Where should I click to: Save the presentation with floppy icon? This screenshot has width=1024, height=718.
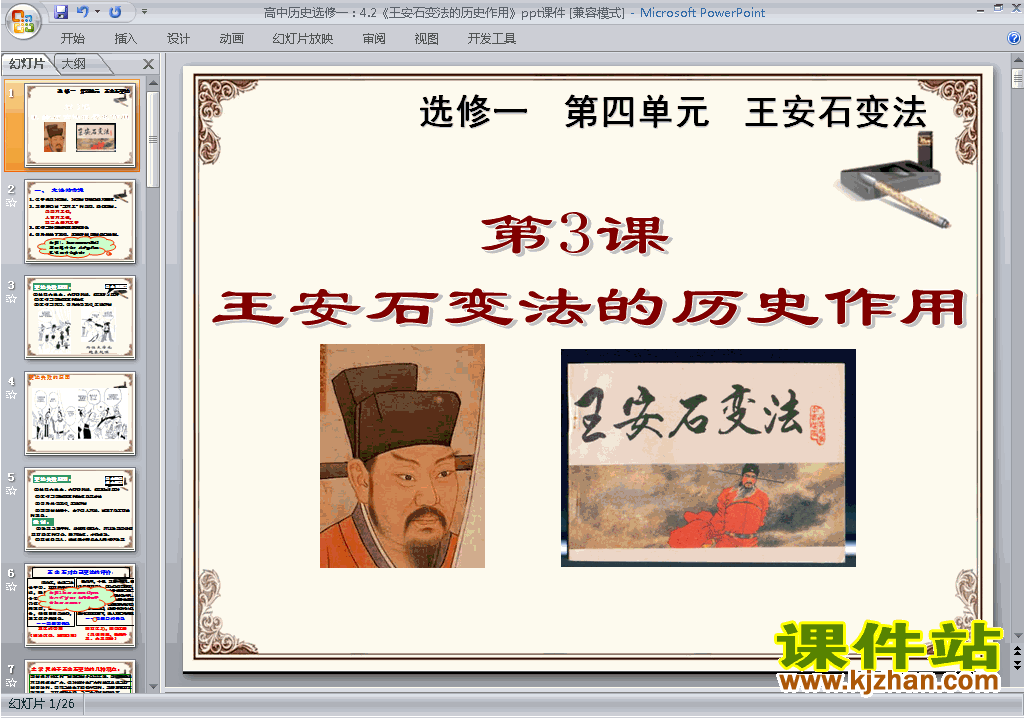tap(61, 12)
